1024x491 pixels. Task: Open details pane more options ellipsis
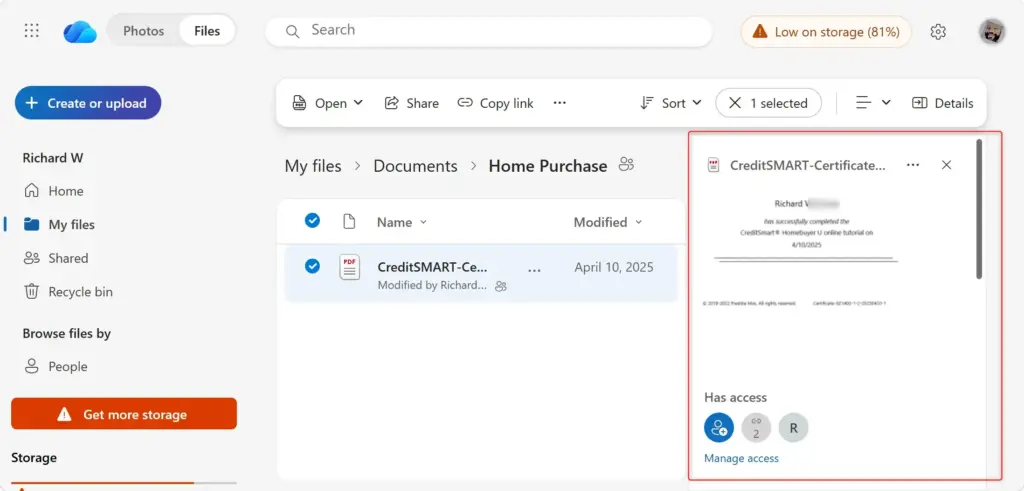[913, 165]
